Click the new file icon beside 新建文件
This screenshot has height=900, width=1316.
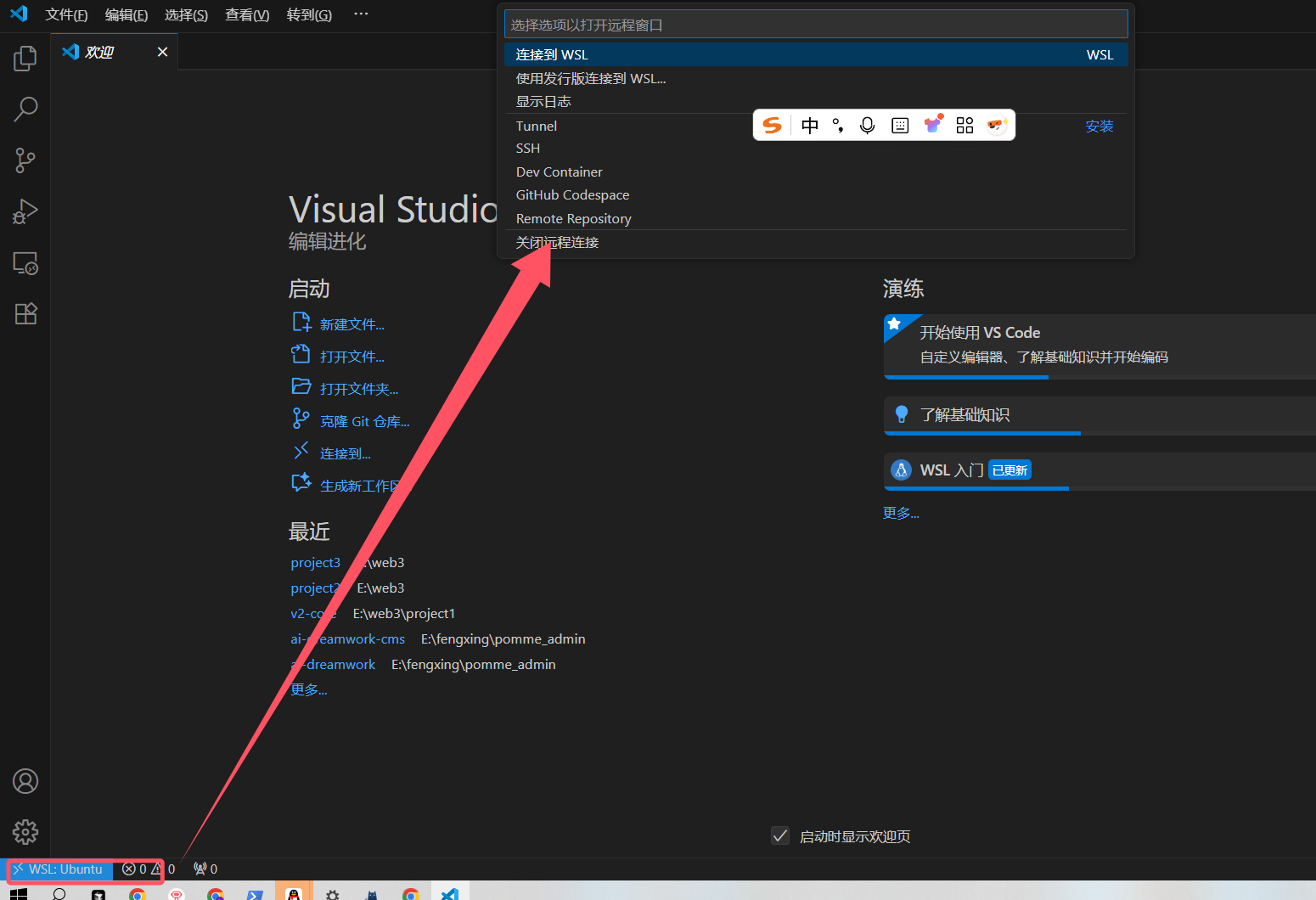click(x=301, y=322)
